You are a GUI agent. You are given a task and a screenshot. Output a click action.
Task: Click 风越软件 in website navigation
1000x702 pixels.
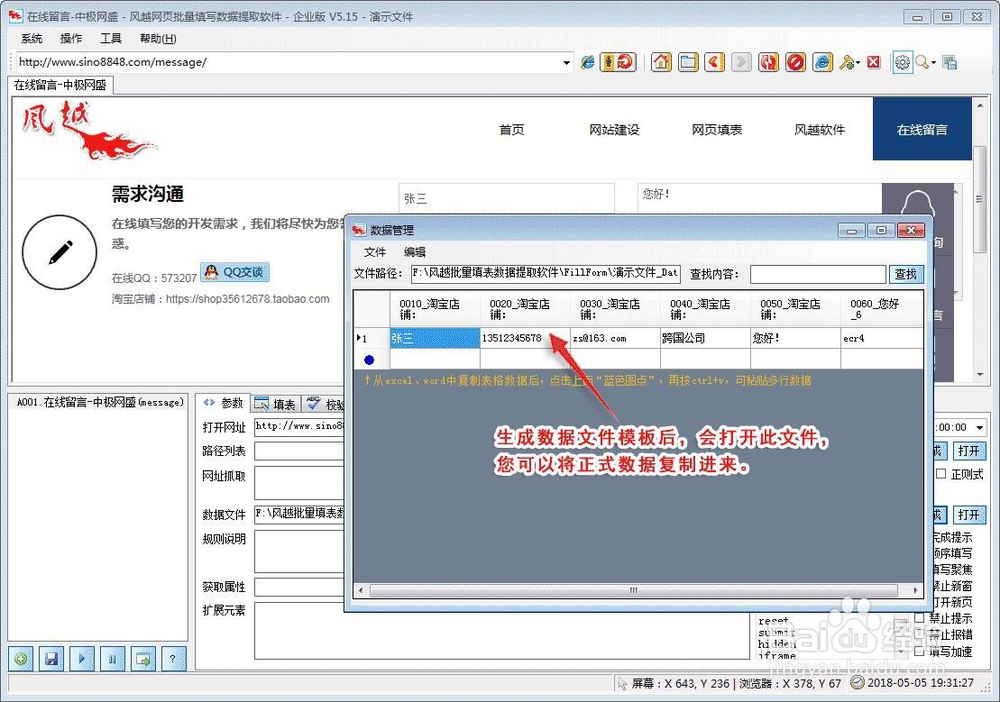click(820, 129)
